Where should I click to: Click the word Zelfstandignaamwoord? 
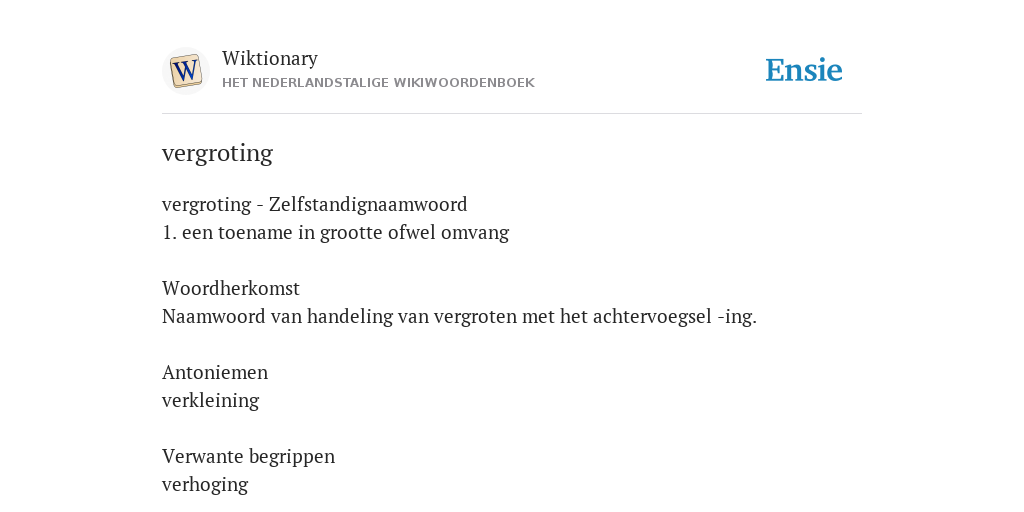click(x=368, y=204)
